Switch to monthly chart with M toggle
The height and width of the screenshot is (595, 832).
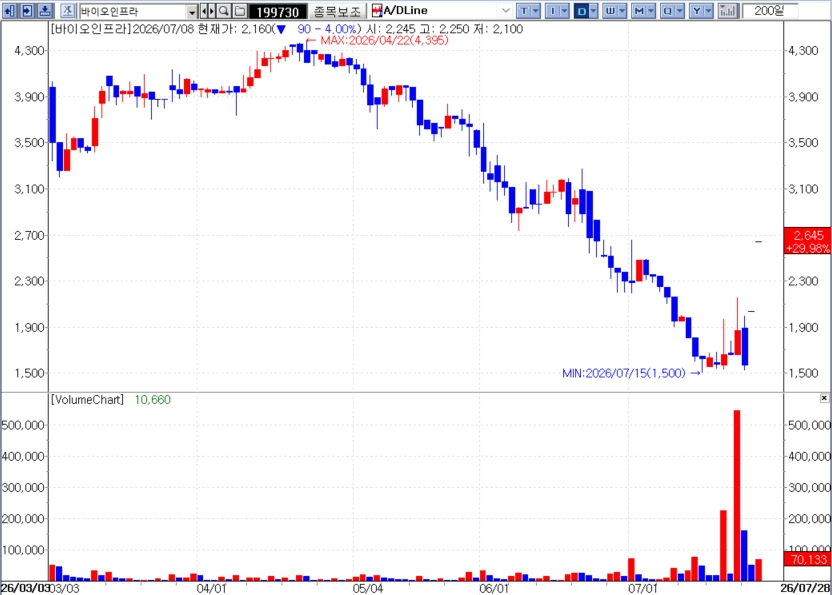pyautogui.click(x=639, y=11)
